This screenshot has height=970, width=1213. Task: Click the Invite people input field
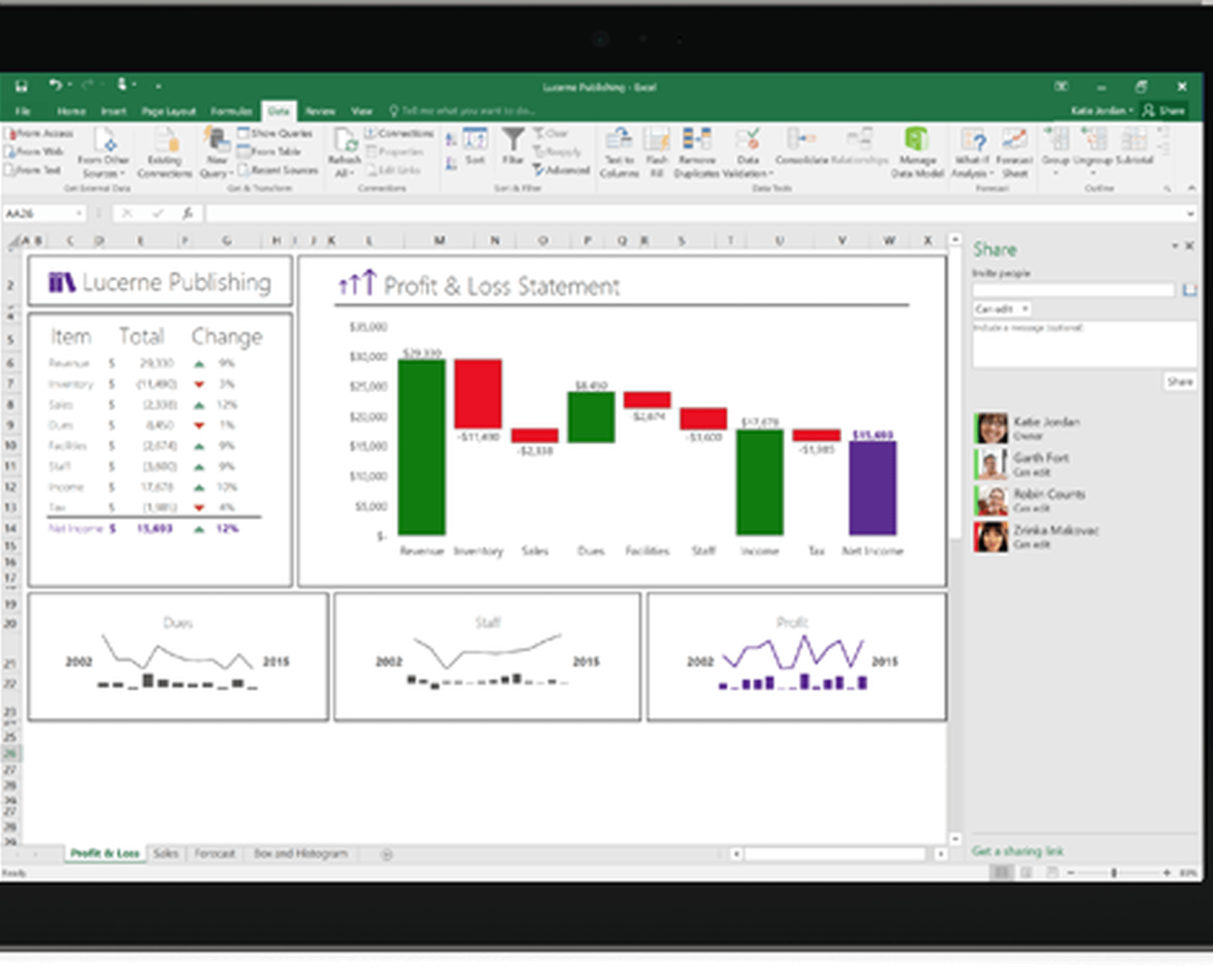tap(1074, 289)
